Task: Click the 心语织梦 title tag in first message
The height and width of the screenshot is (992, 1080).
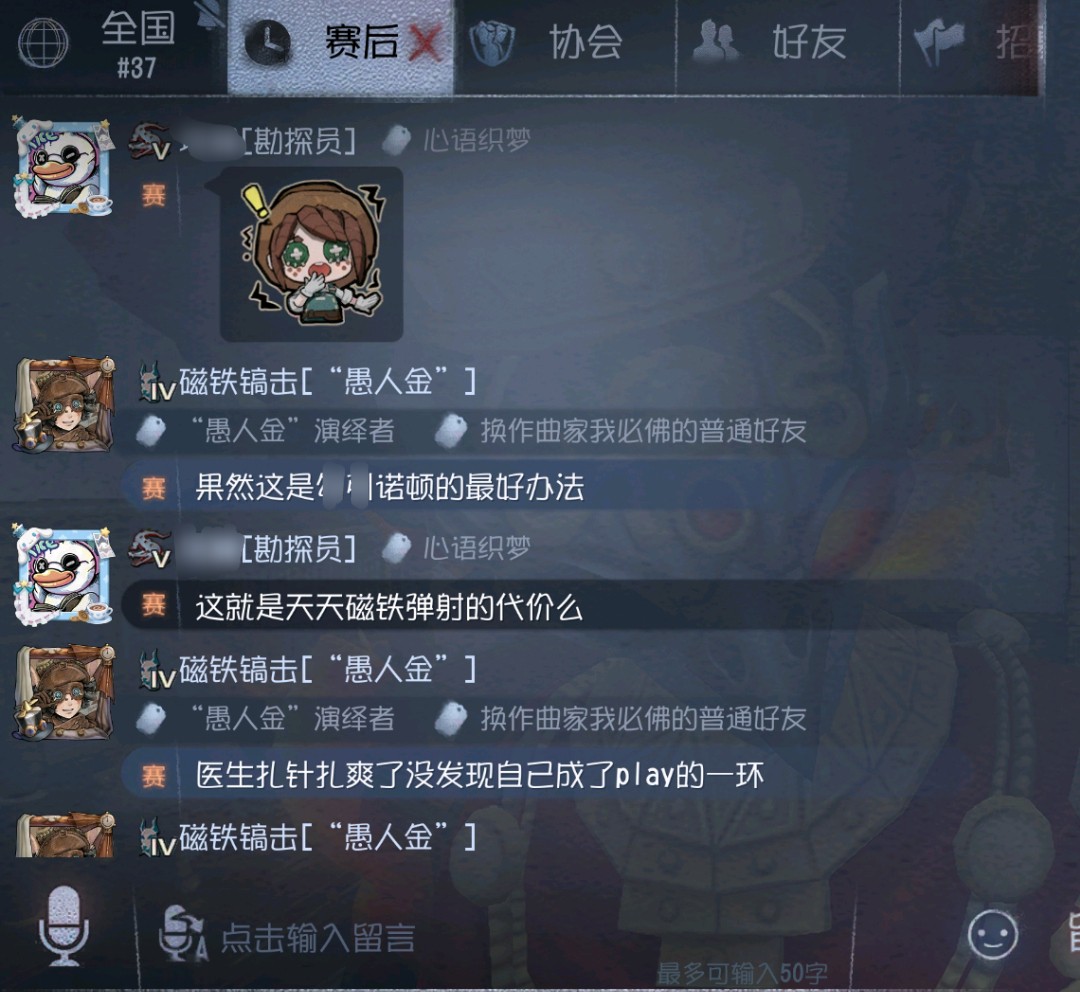Action: 476,140
